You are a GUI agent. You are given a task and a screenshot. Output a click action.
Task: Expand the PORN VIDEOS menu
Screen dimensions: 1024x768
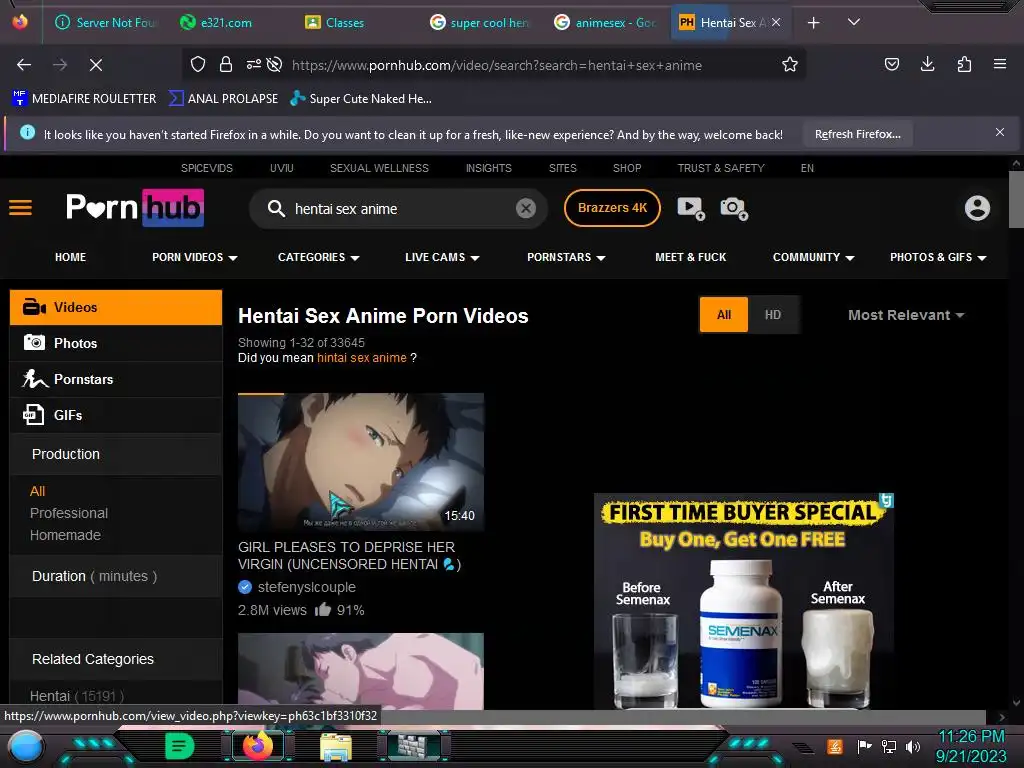pyautogui.click(x=195, y=257)
